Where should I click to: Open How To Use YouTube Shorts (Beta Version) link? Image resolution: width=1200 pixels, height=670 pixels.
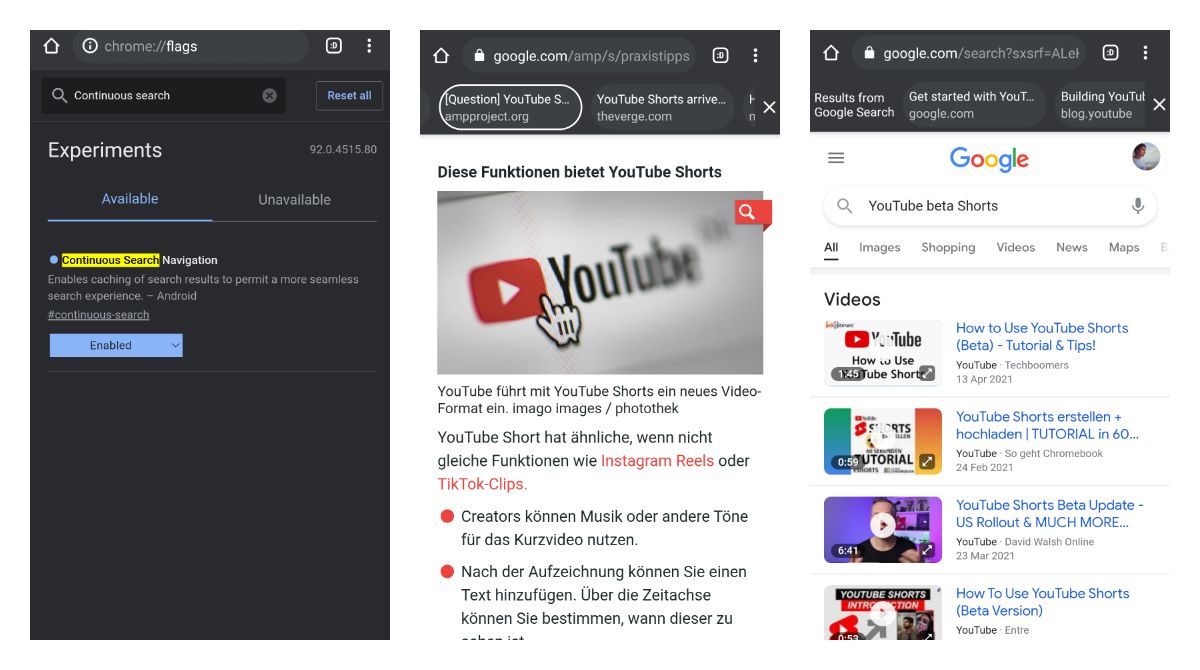point(1043,602)
